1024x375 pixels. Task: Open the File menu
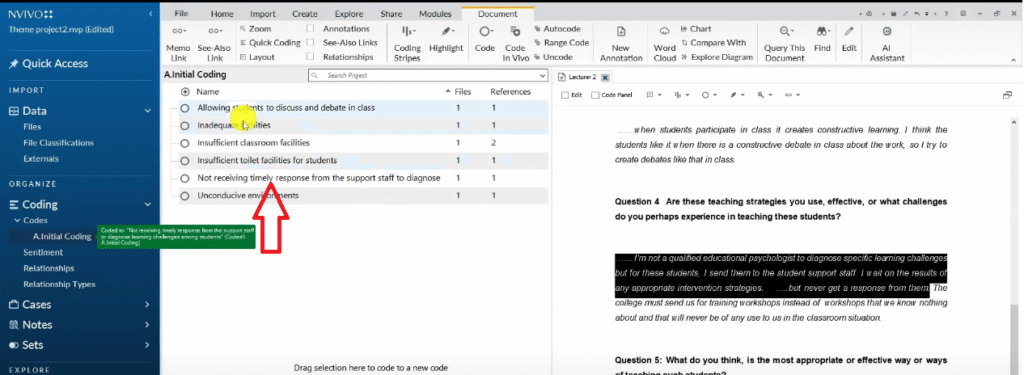pos(182,14)
